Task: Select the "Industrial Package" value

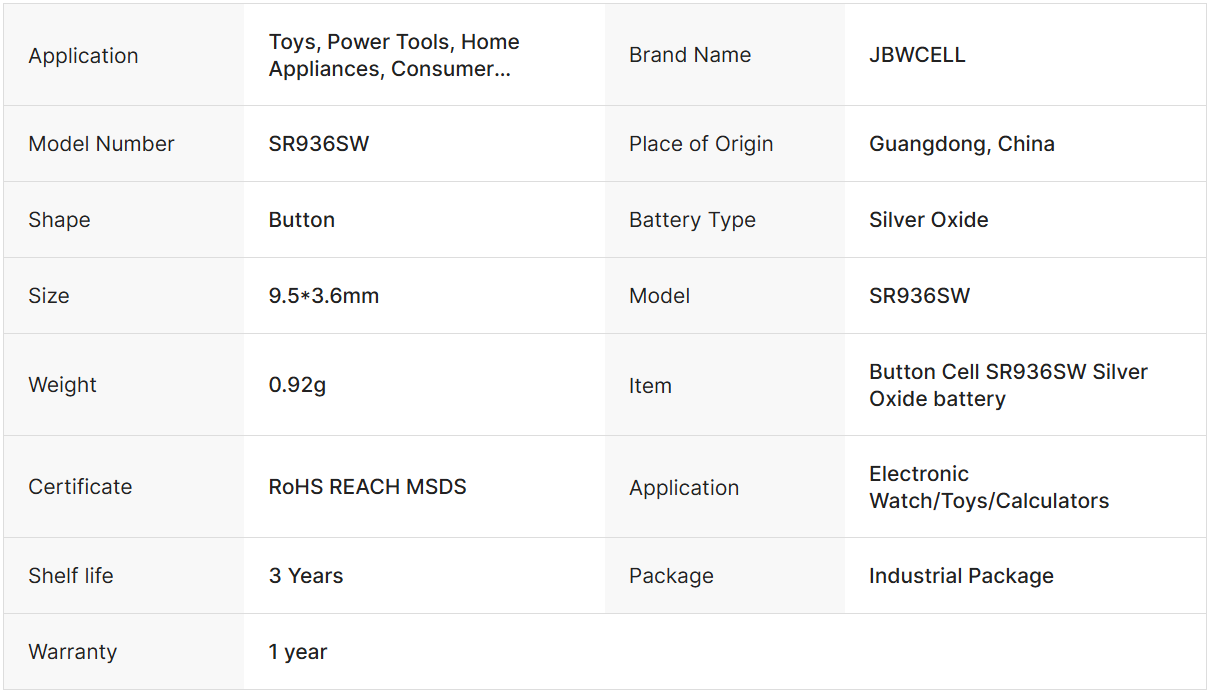Action: pos(960,576)
